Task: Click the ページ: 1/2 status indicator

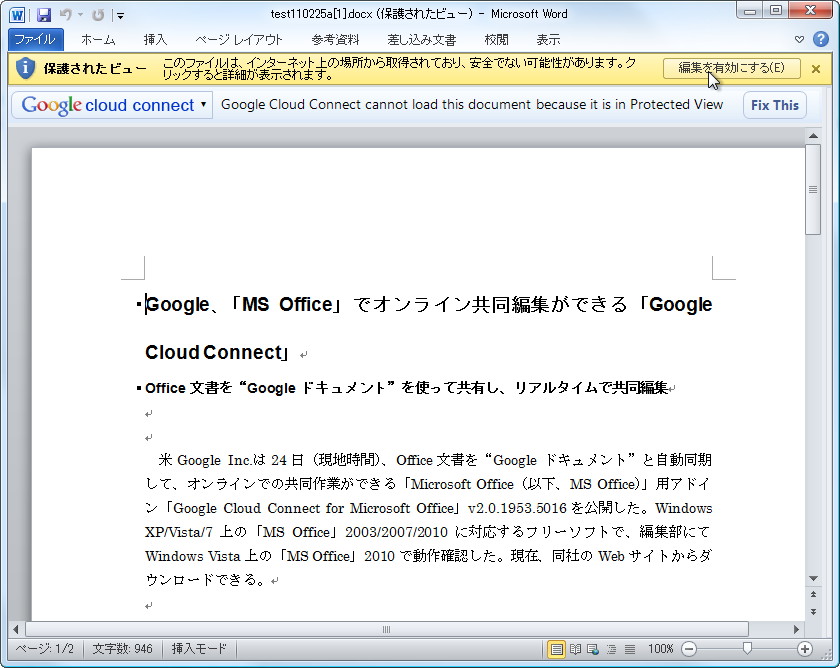Action: click(44, 649)
